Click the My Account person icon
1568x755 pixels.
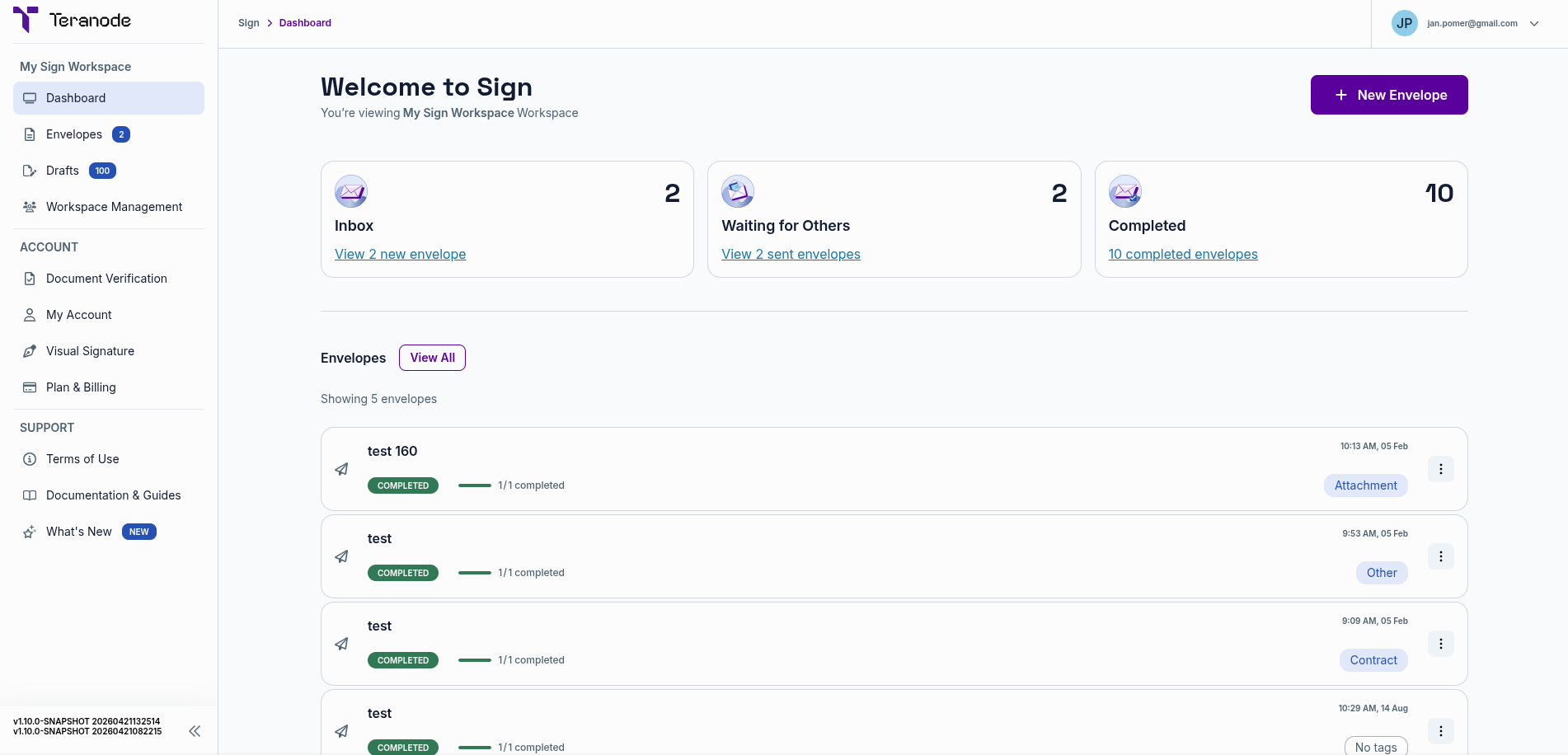pos(30,315)
